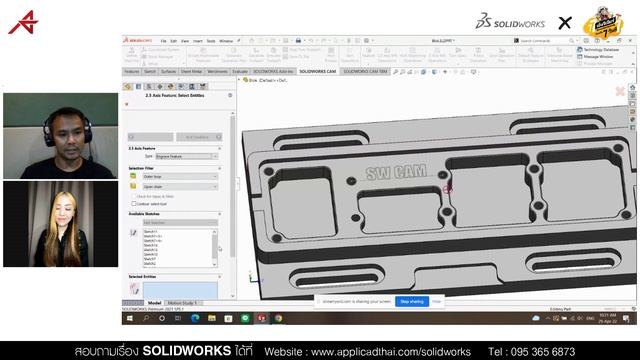Click Extract Machinable Features command
The height and width of the screenshot is (360, 640).
(203, 55)
